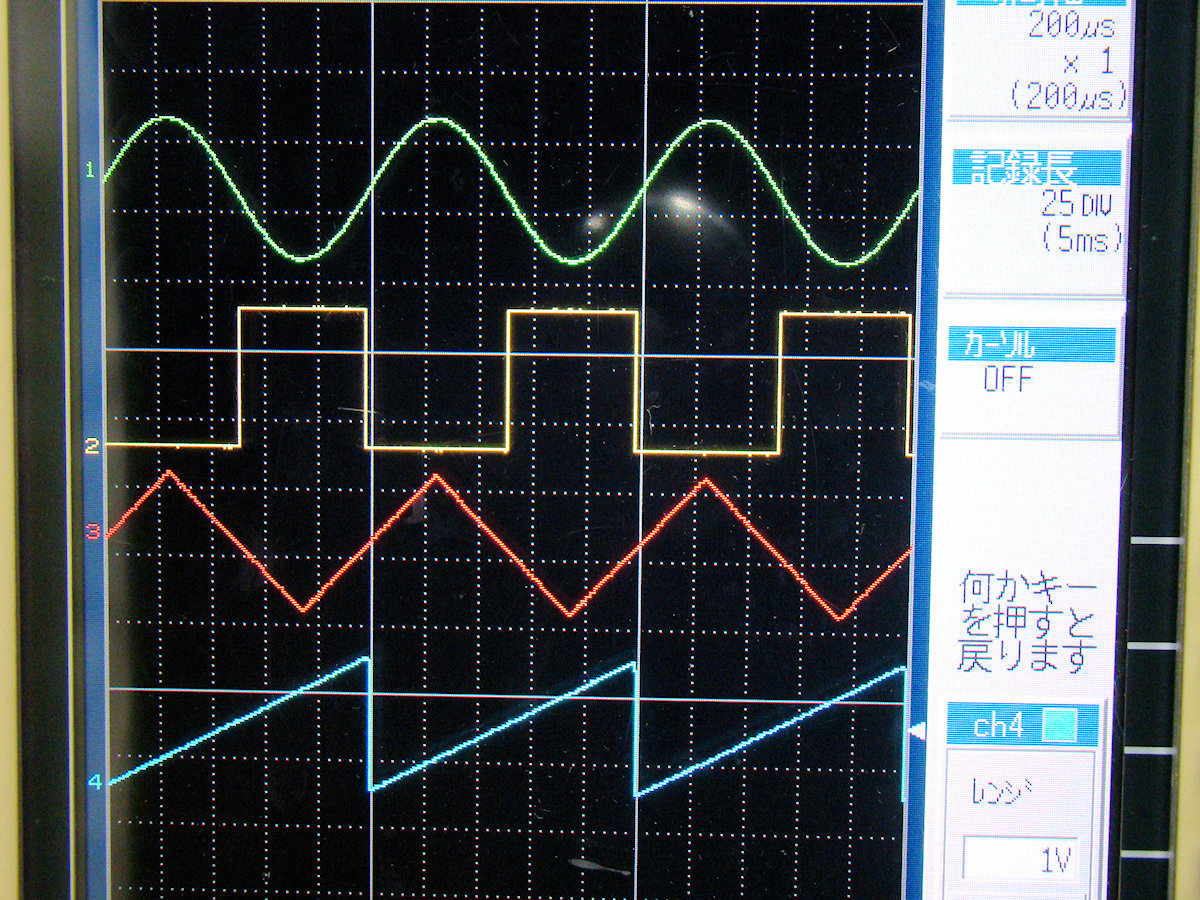Open the 記録長 record length setting
The width and height of the screenshot is (1200, 900).
(x=1035, y=166)
